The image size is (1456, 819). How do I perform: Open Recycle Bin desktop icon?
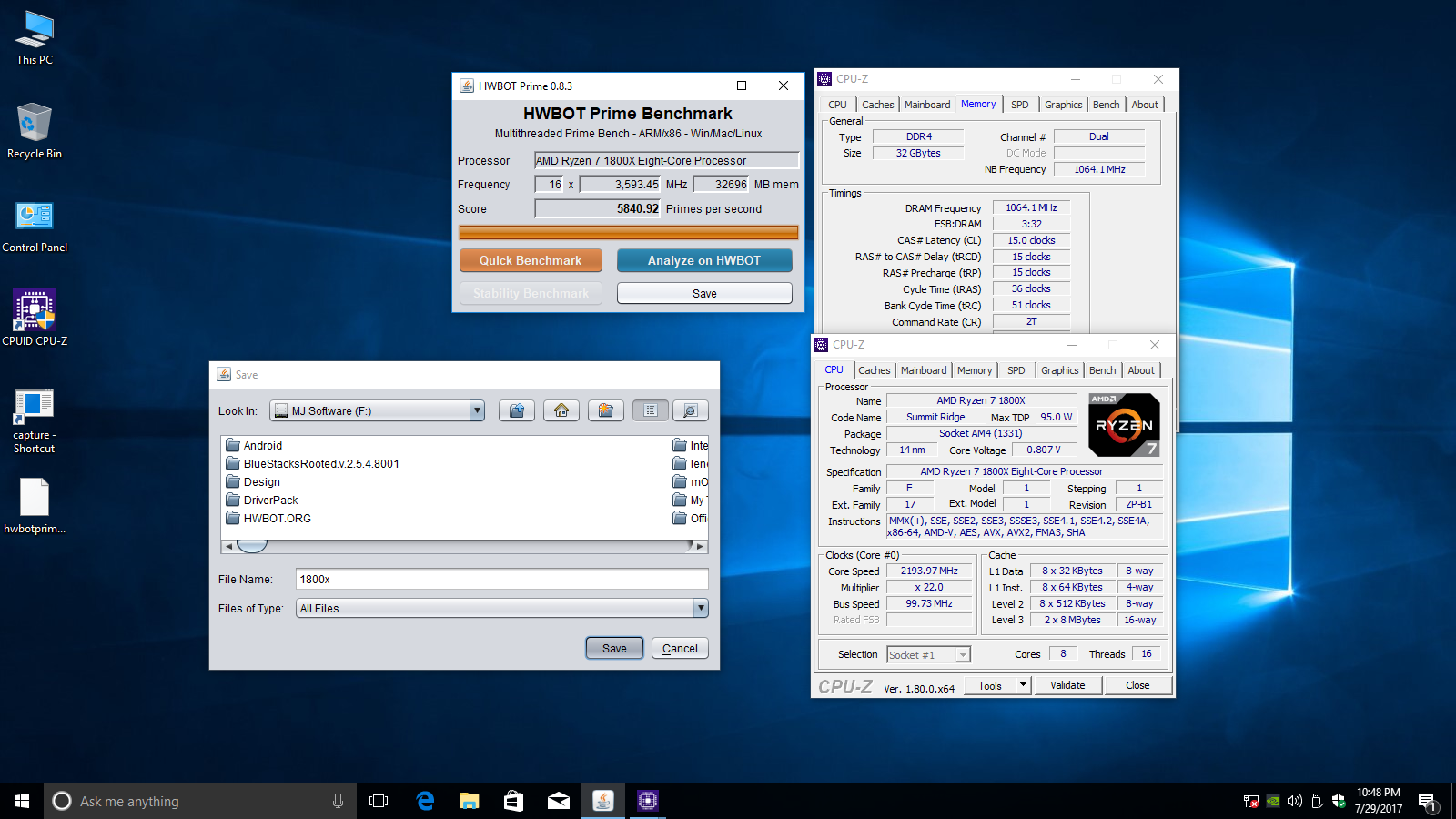[x=35, y=132]
